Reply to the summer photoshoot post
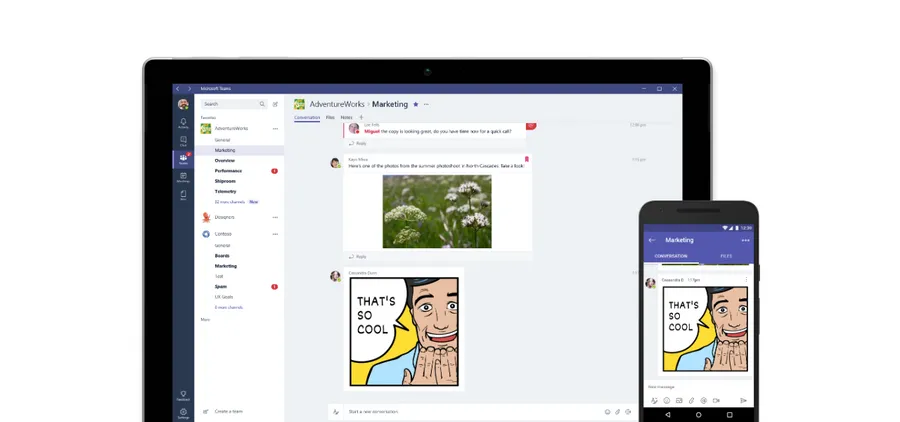Screen dimensions: 900x422 (358, 257)
